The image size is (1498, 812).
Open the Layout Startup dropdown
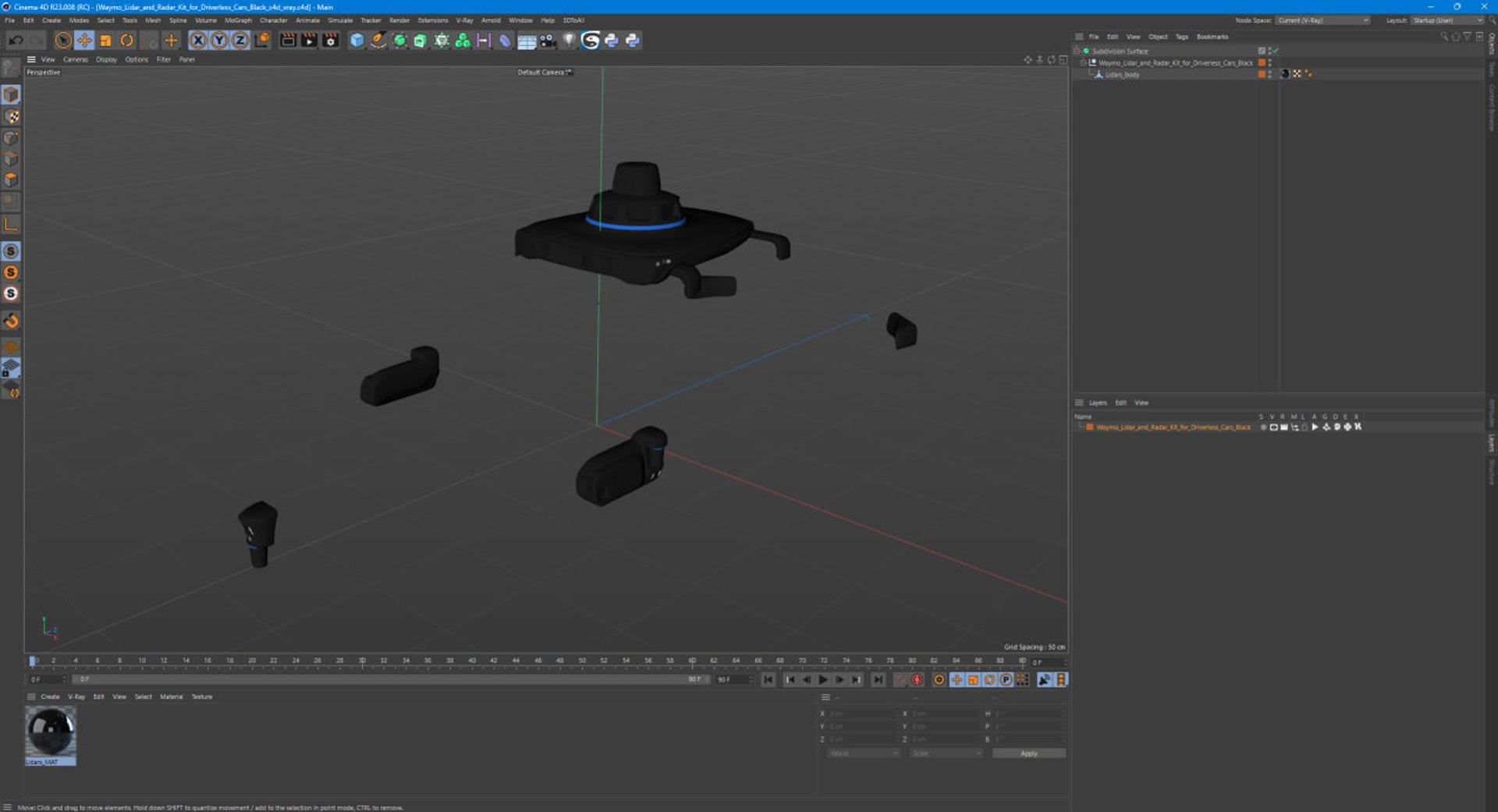tap(1447, 20)
